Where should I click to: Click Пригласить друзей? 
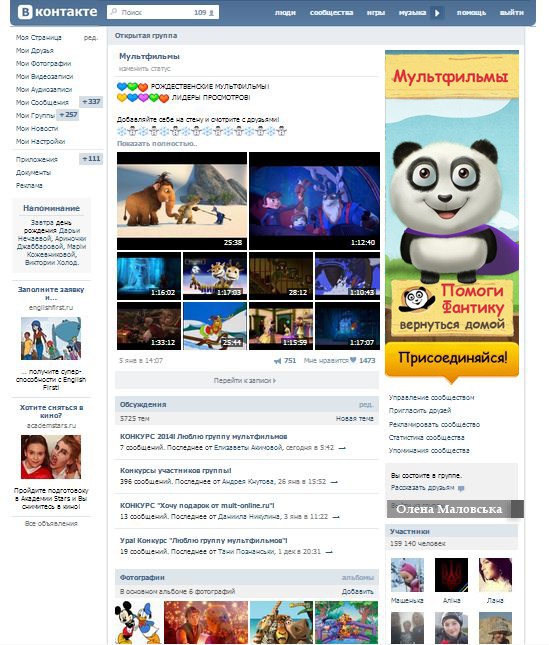[x=420, y=411]
